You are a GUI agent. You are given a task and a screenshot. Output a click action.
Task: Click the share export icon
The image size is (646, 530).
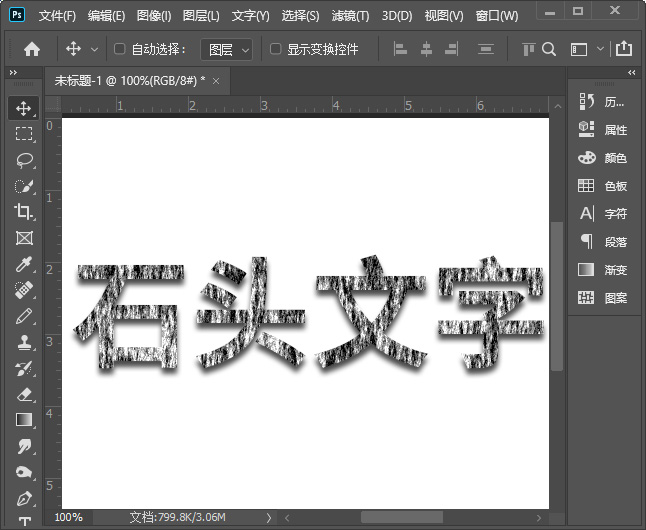624,49
